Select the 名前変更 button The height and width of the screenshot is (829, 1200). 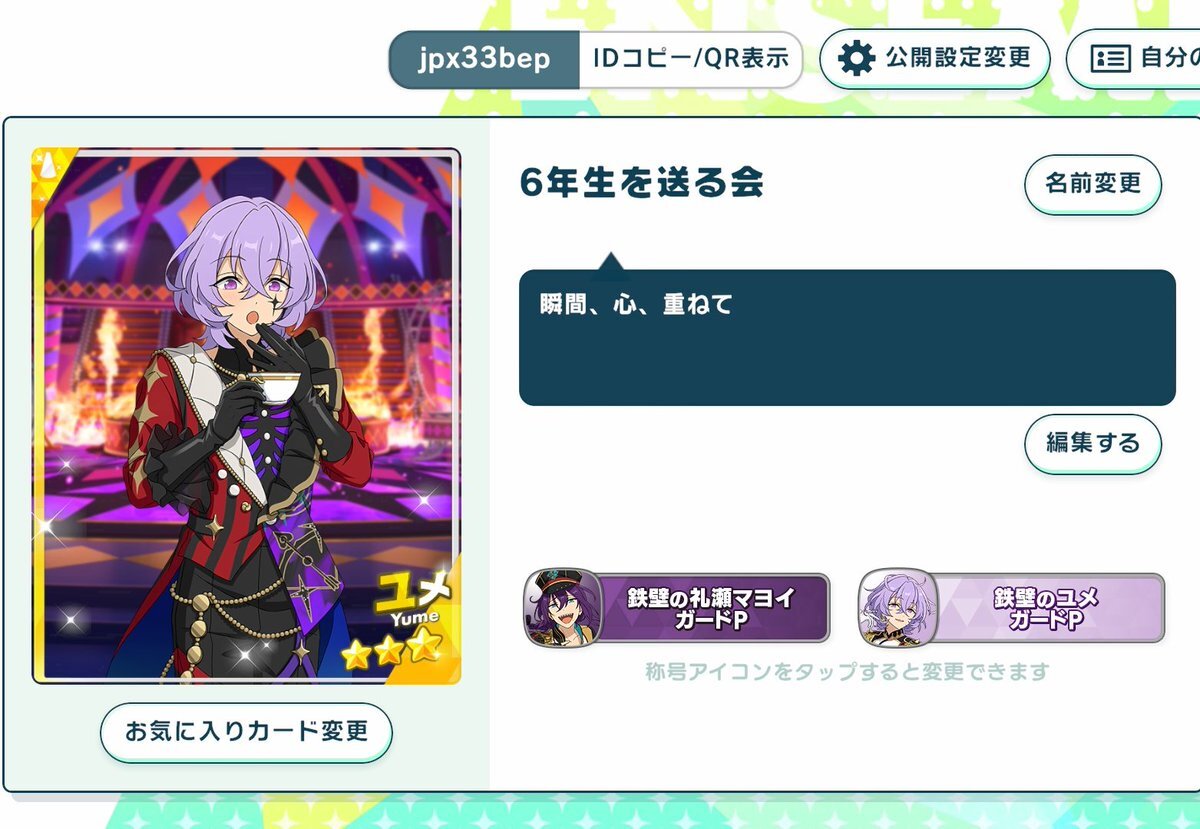1093,184
